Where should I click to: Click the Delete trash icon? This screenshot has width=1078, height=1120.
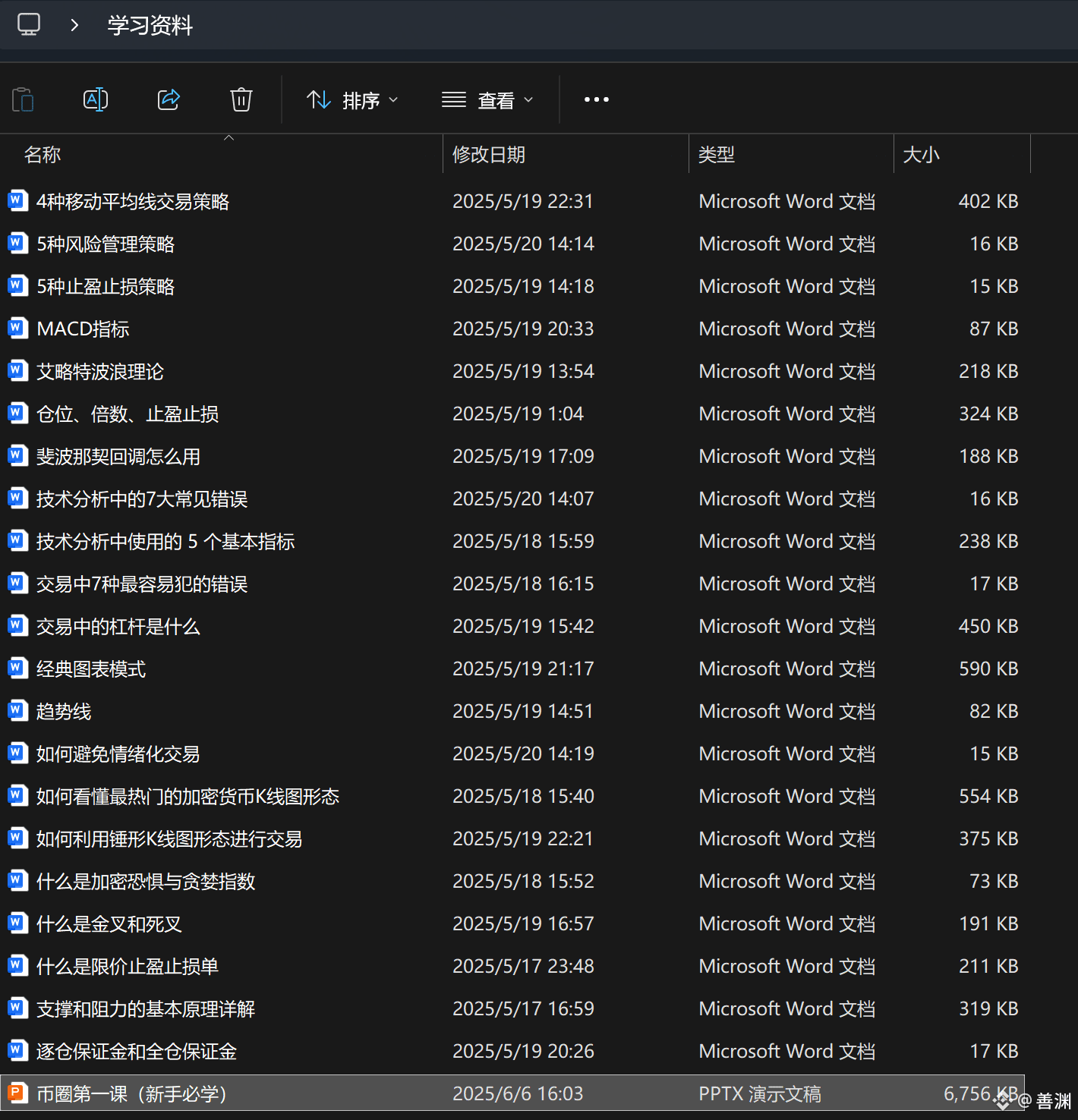[x=241, y=99]
